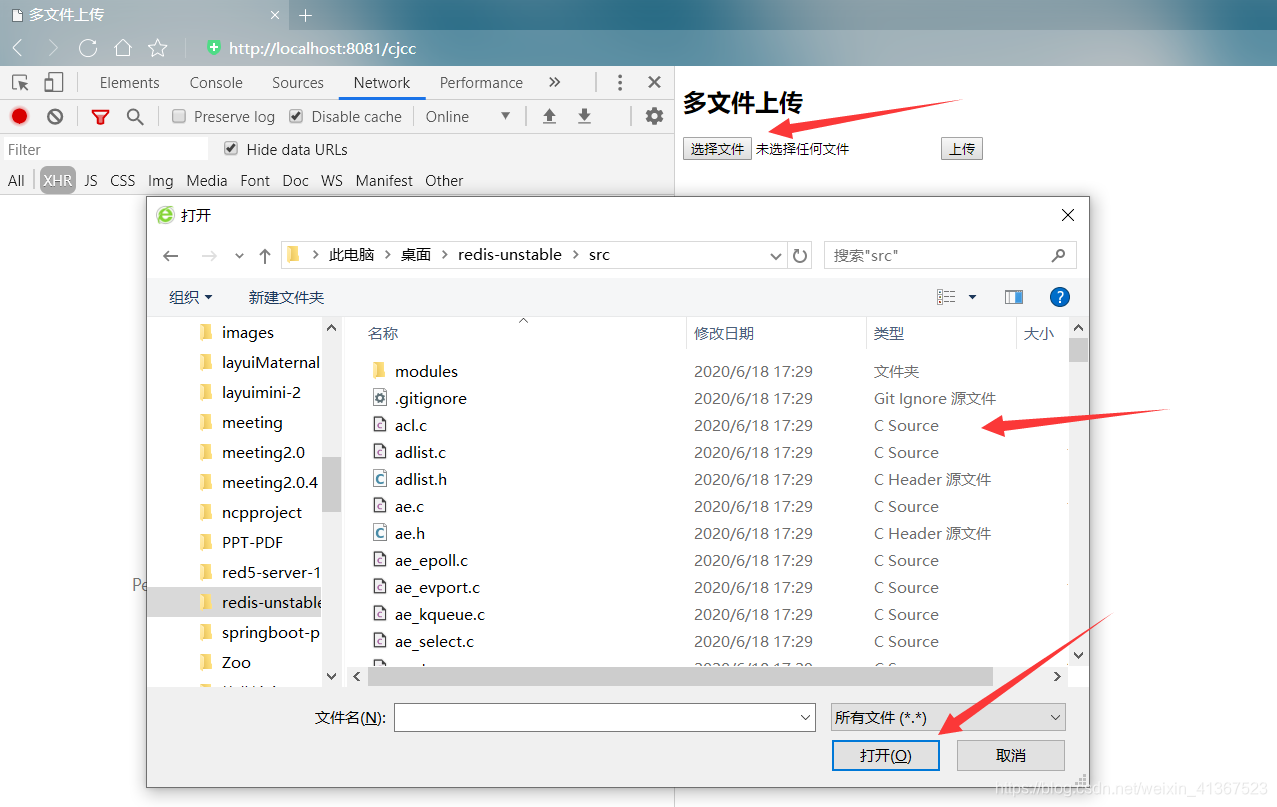Open address bar path history dropdown
Screen dimensions: 1277x807
(x=776, y=256)
